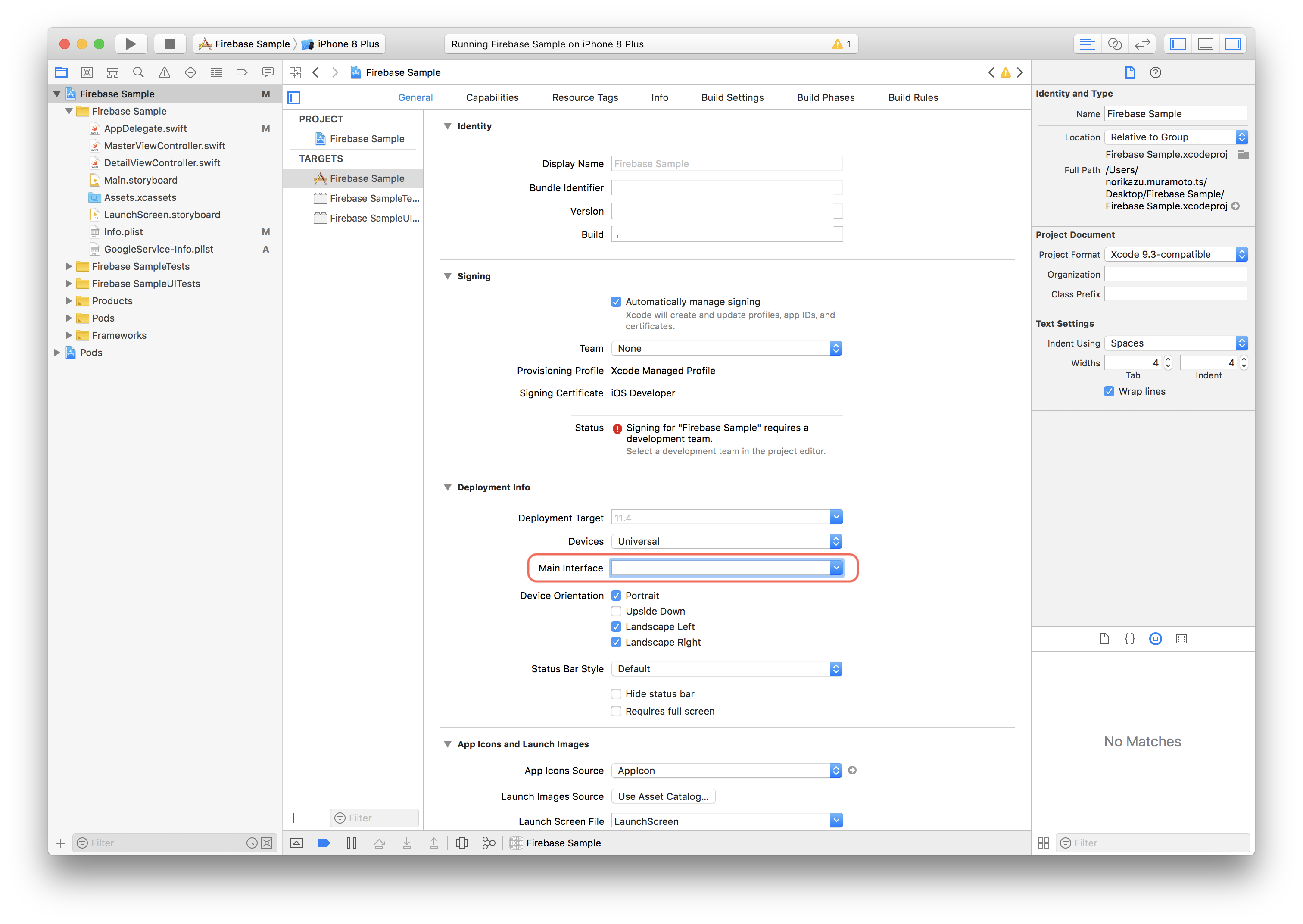Open the Report navigator
The width and height of the screenshot is (1303, 924).
pyautogui.click(x=268, y=72)
